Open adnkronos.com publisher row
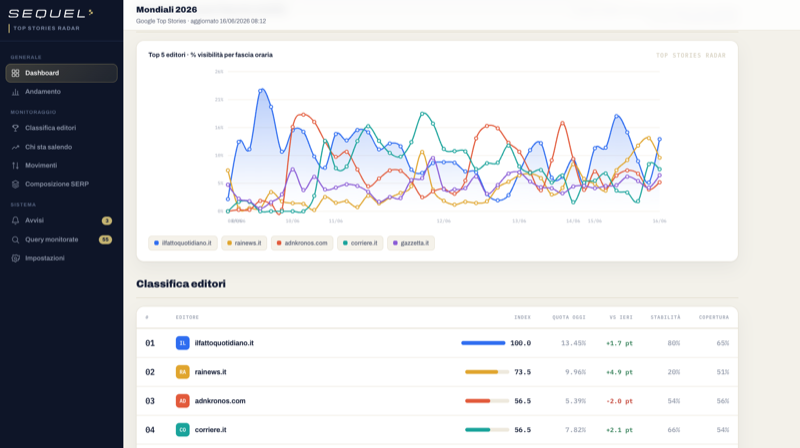 [437, 401]
